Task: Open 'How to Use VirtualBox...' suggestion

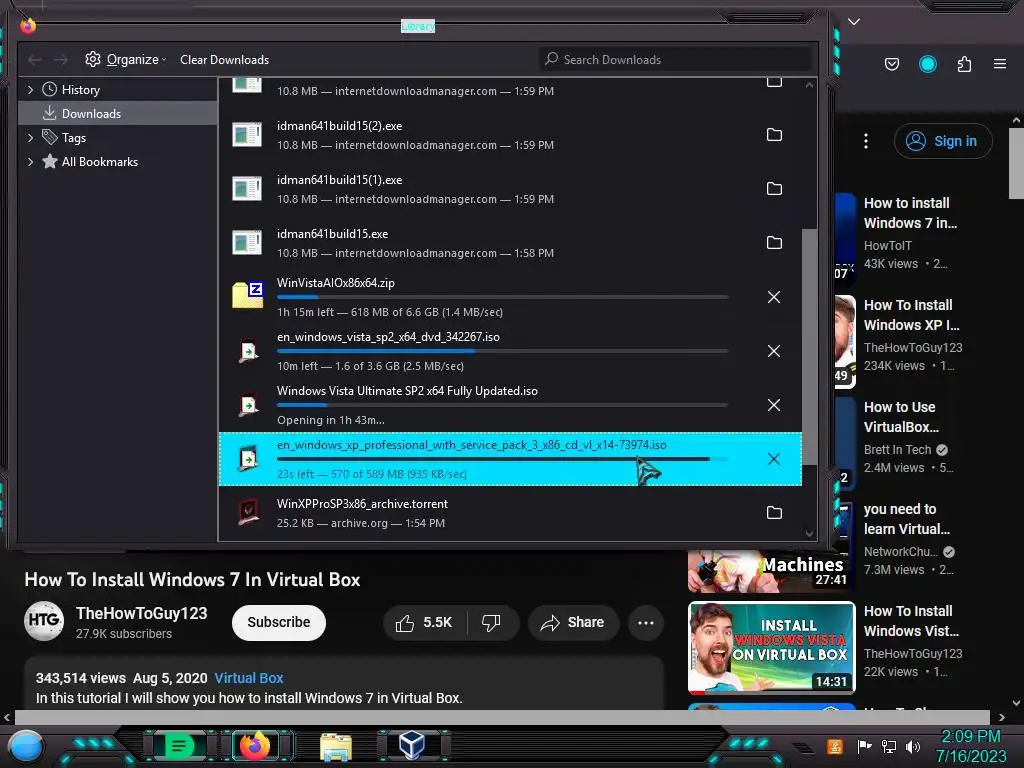Action: [901, 417]
